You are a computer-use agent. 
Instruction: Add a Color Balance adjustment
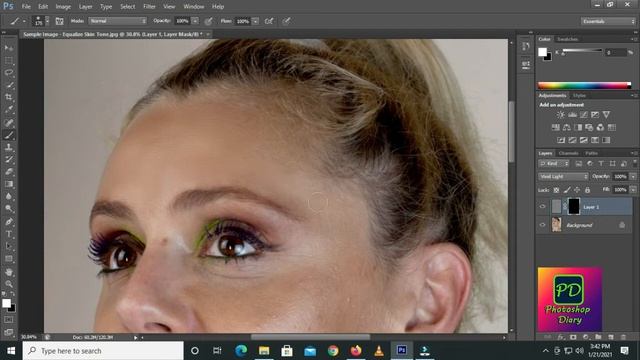coord(567,127)
